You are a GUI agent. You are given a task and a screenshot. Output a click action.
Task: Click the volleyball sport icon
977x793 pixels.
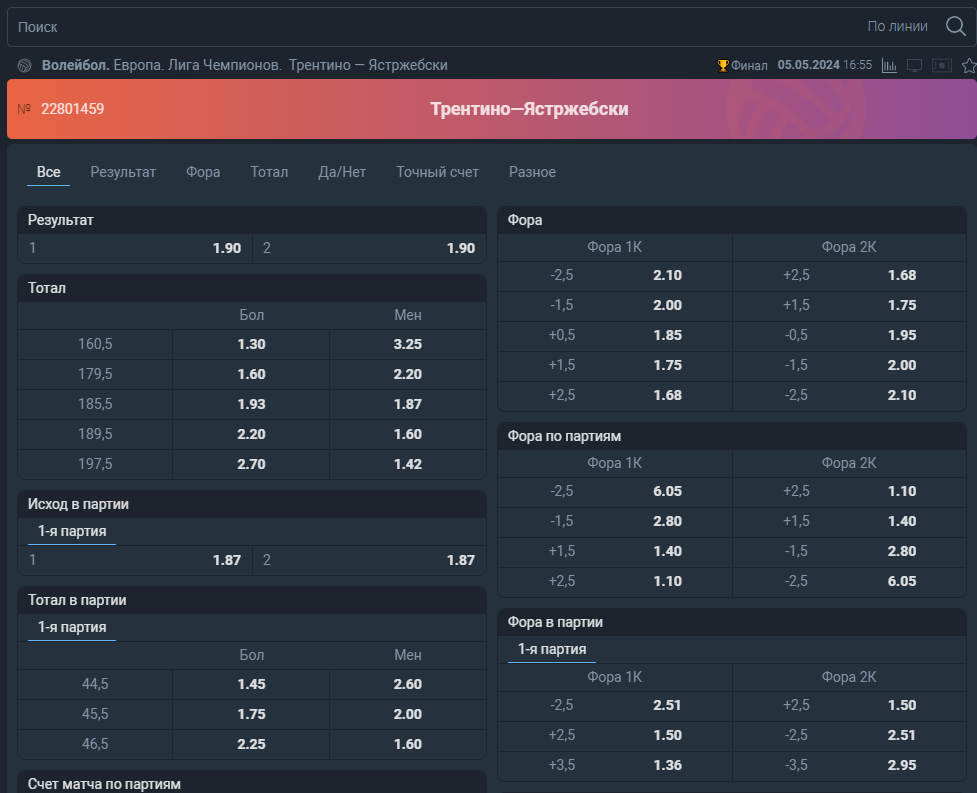coord(24,65)
